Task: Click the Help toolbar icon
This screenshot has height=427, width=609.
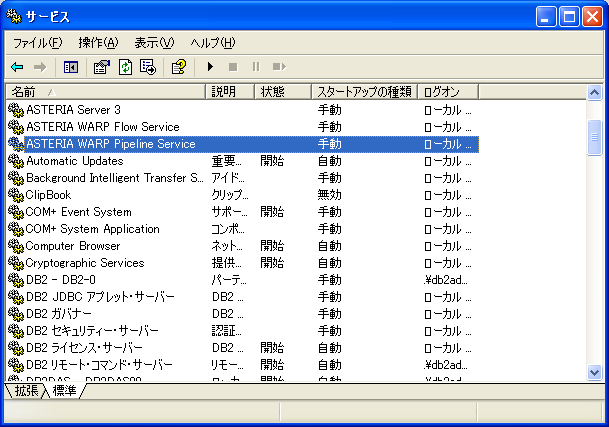Action: (178, 67)
